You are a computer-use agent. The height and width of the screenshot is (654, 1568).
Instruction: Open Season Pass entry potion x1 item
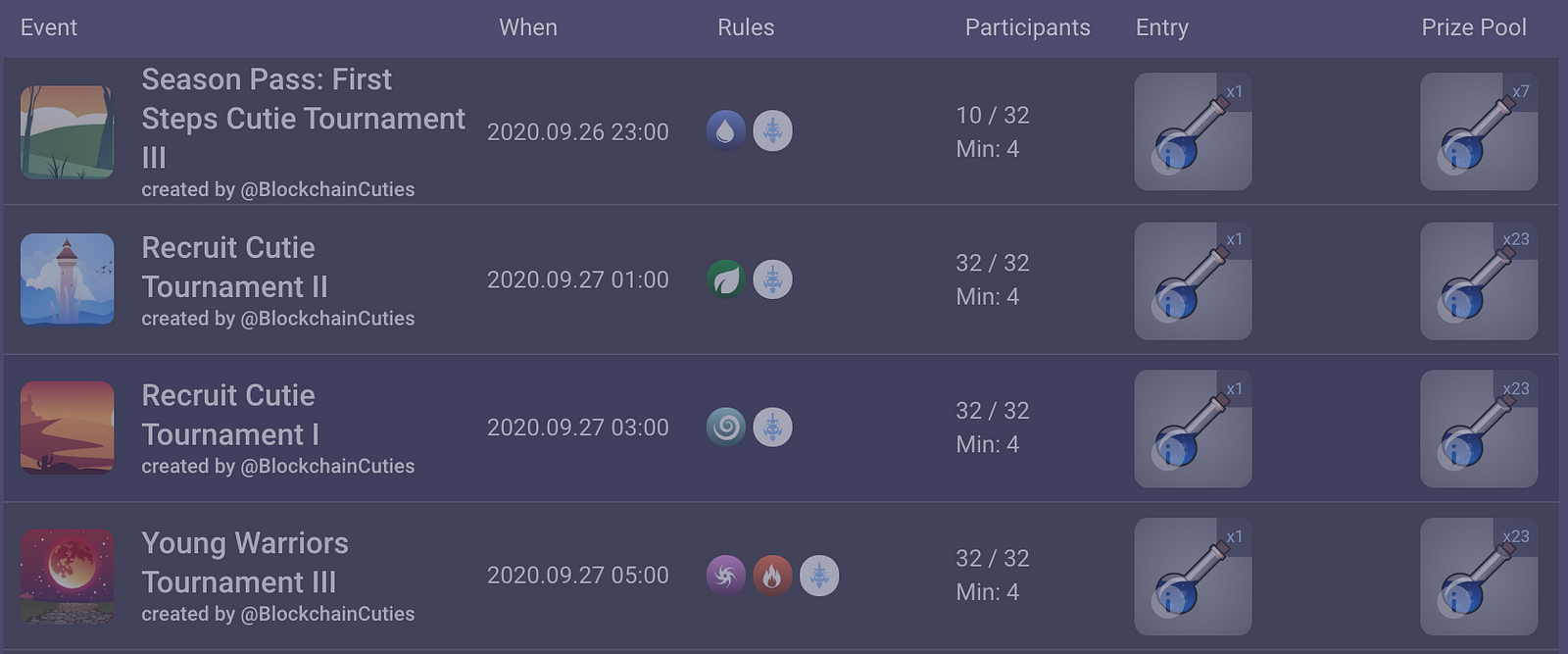(x=1193, y=131)
